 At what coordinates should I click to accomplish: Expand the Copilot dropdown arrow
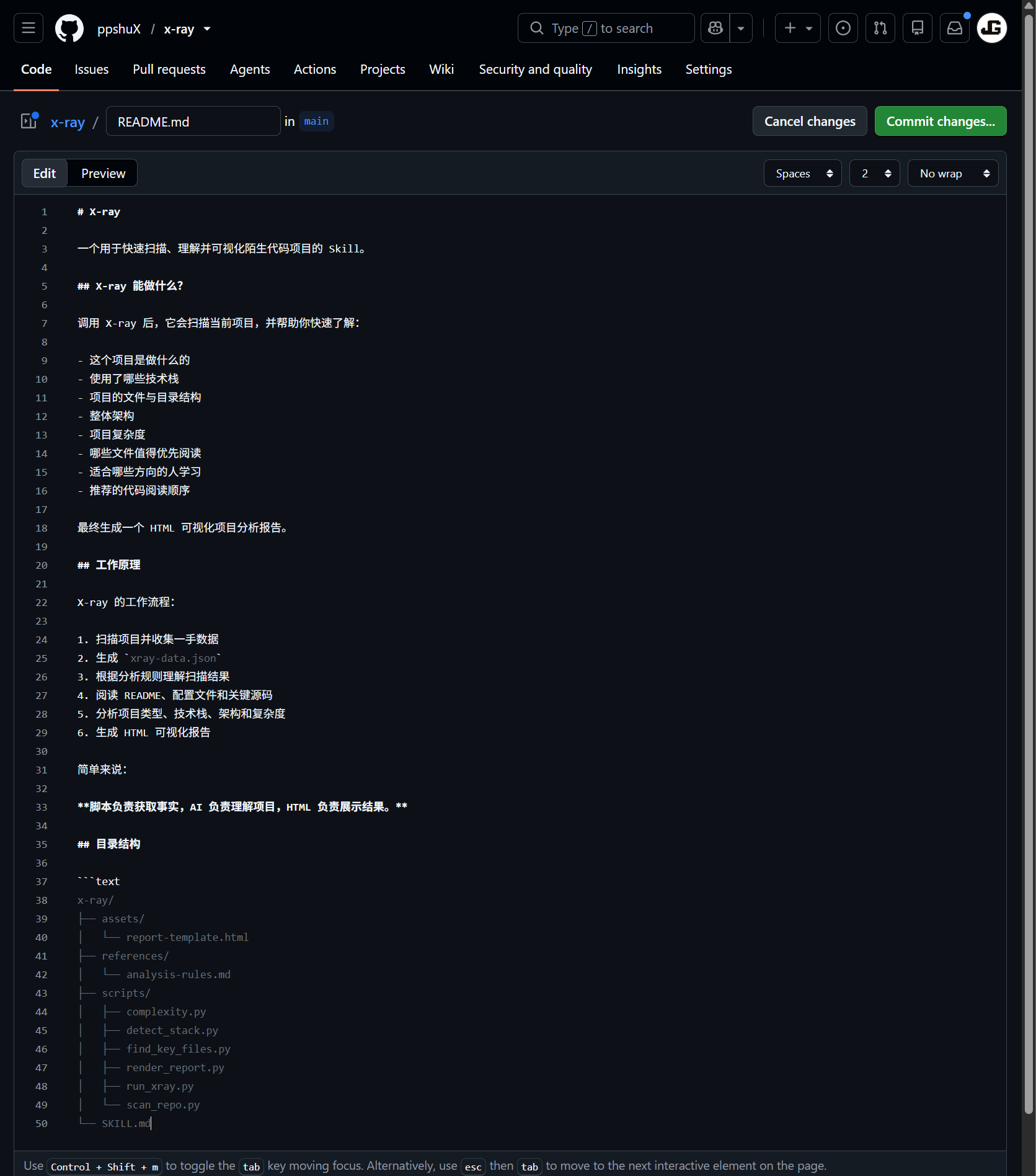[741, 28]
